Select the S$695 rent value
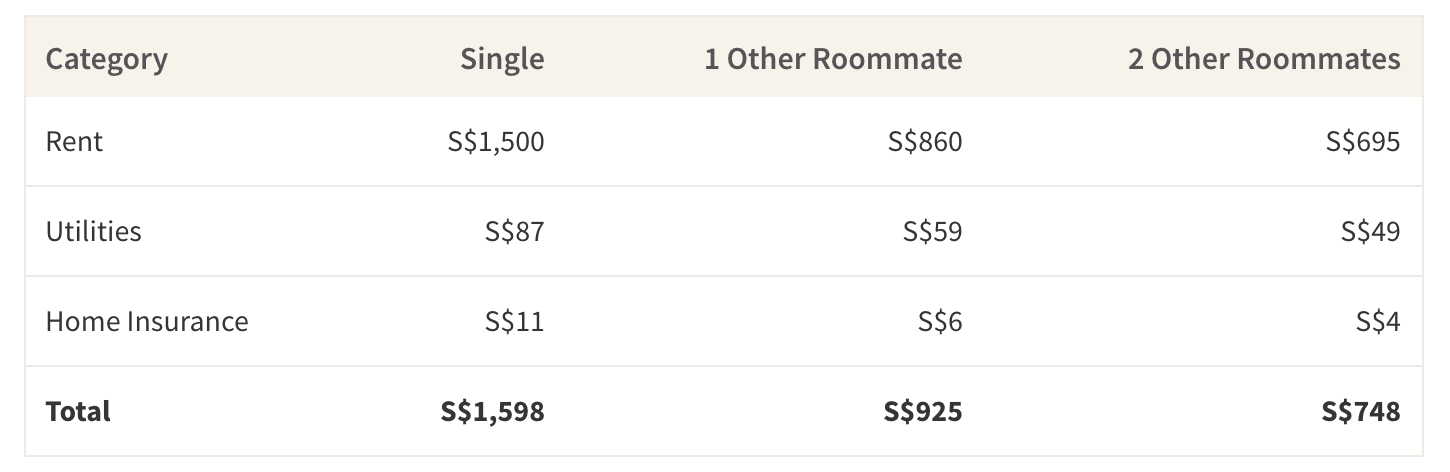 [x=1363, y=141]
